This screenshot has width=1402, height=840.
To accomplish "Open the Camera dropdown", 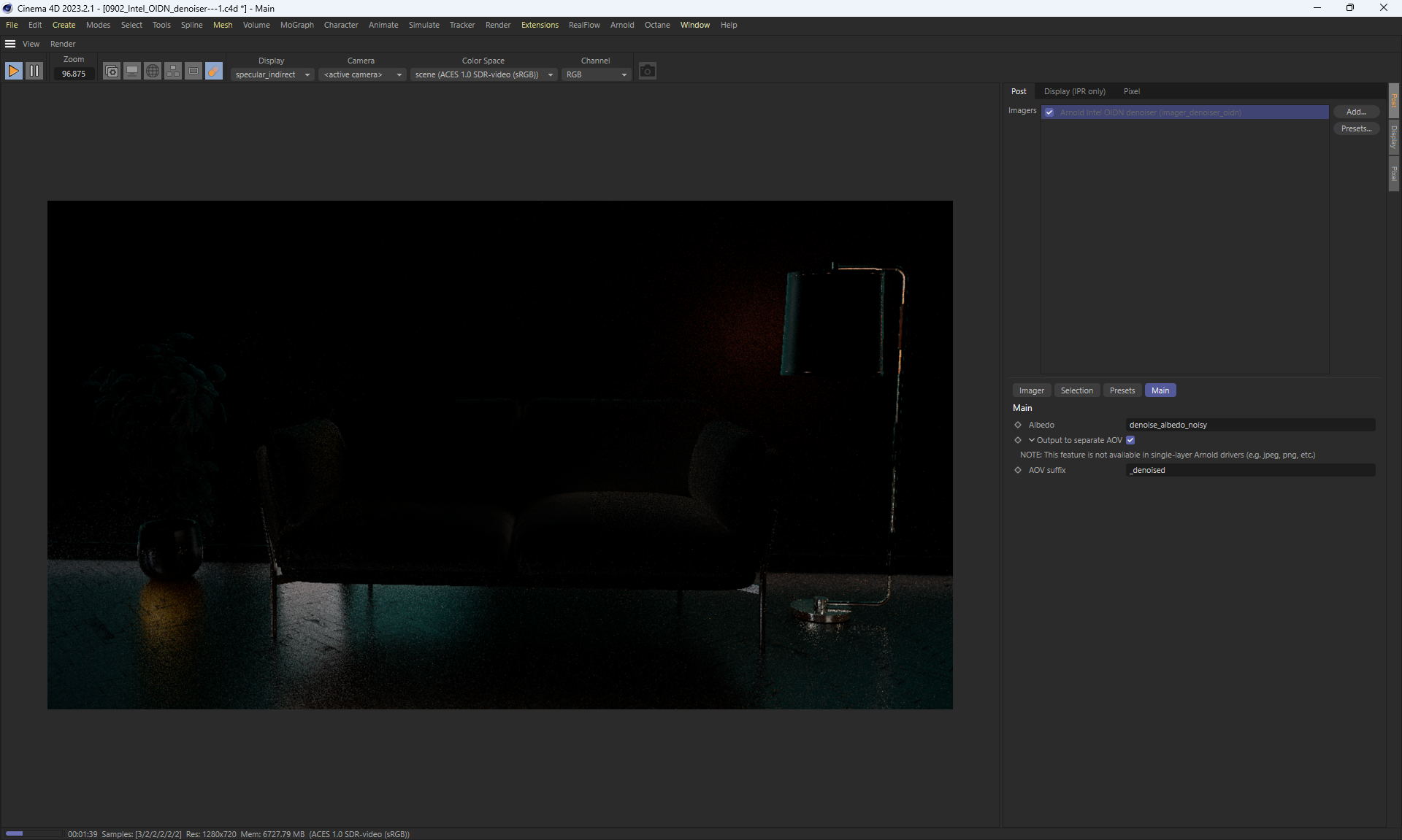I will point(362,74).
